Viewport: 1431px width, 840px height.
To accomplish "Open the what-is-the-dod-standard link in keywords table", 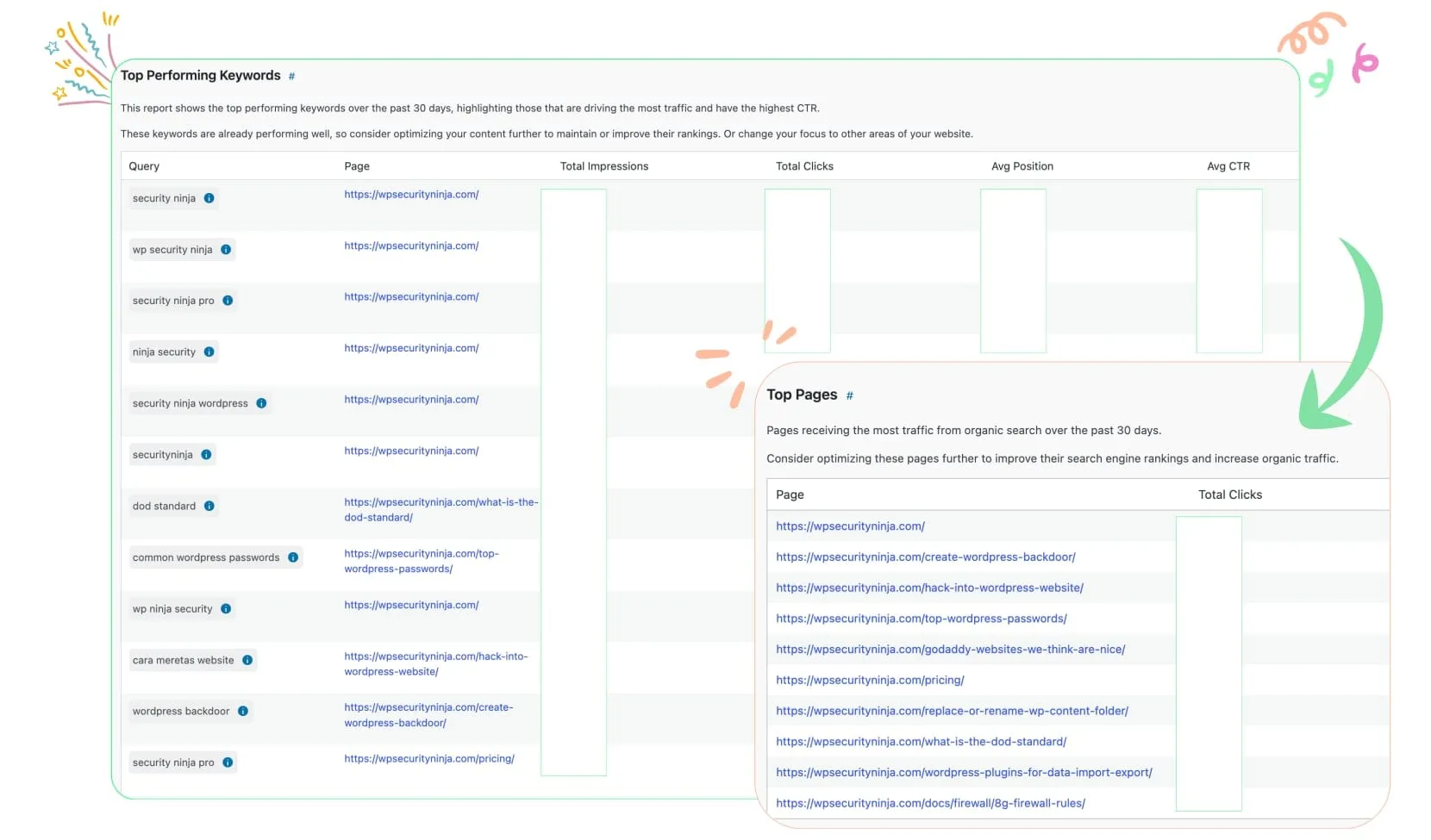I will 441,510.
